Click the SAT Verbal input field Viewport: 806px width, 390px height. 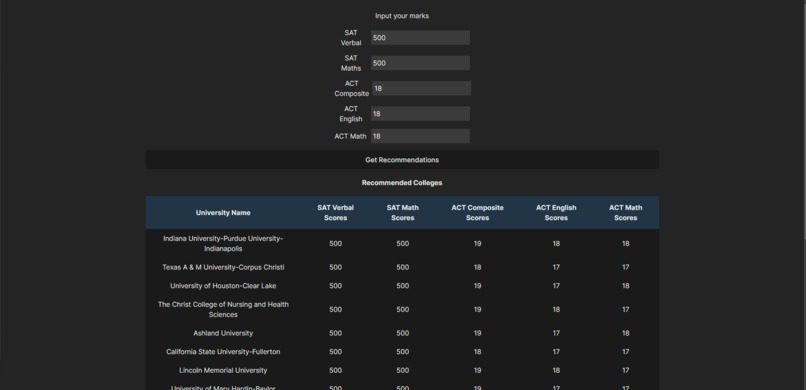(420, 38)
